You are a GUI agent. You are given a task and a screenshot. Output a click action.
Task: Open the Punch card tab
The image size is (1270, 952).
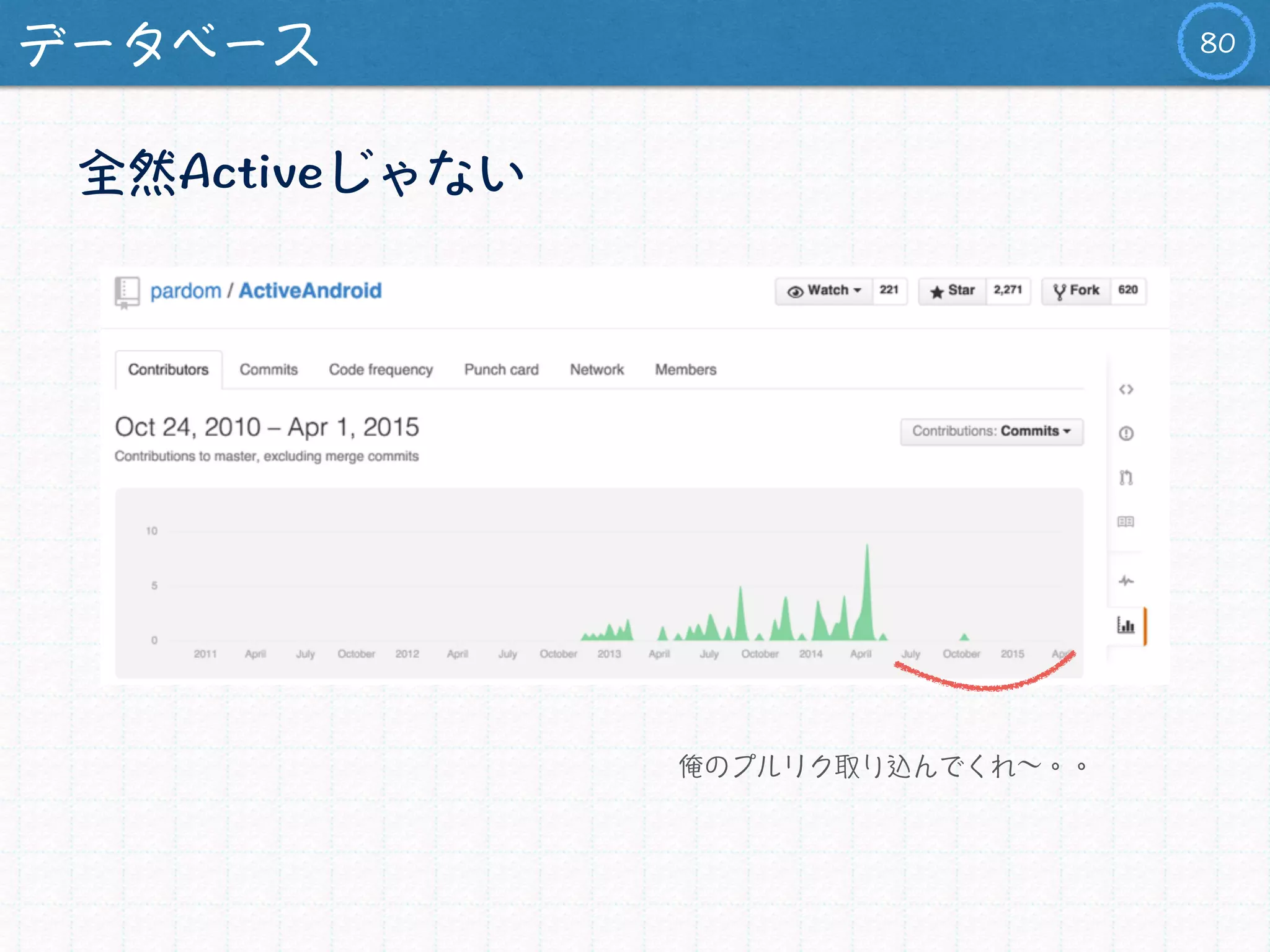pyautogui.click(x=501, y=370)
